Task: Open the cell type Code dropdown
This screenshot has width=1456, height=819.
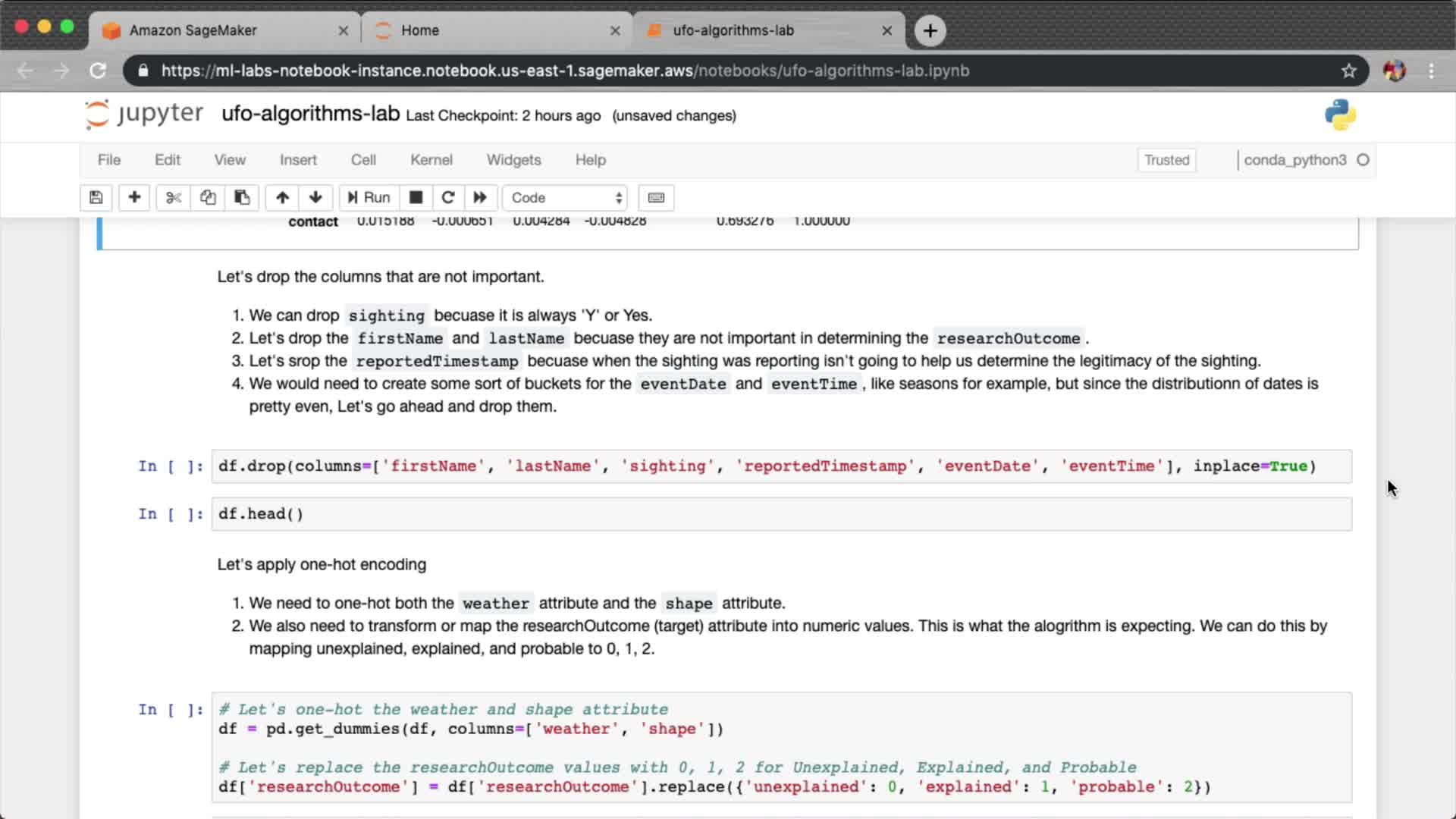Action: tap(566, 198)
